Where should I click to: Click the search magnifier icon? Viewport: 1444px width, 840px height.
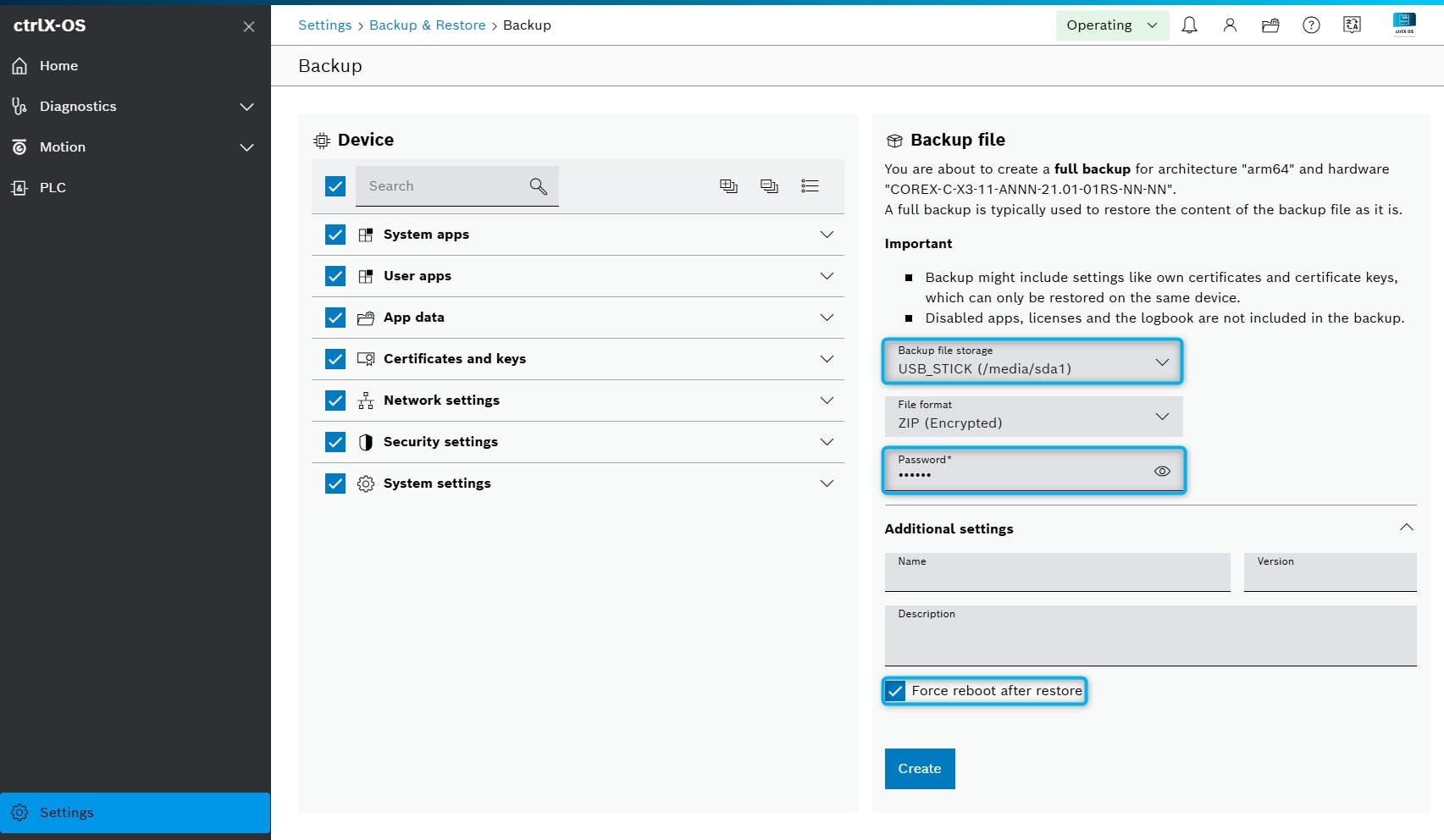[538, 186]
